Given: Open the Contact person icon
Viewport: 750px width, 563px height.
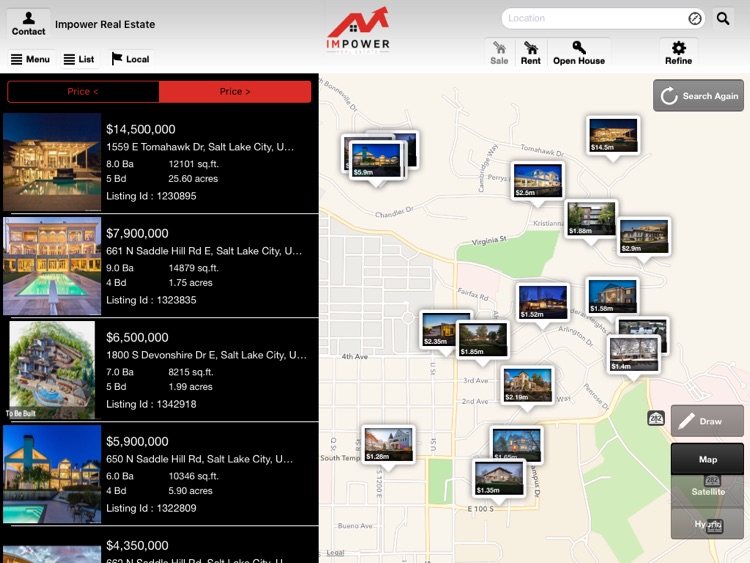Looking at the screenshot, I should click(x=28, y=23).
